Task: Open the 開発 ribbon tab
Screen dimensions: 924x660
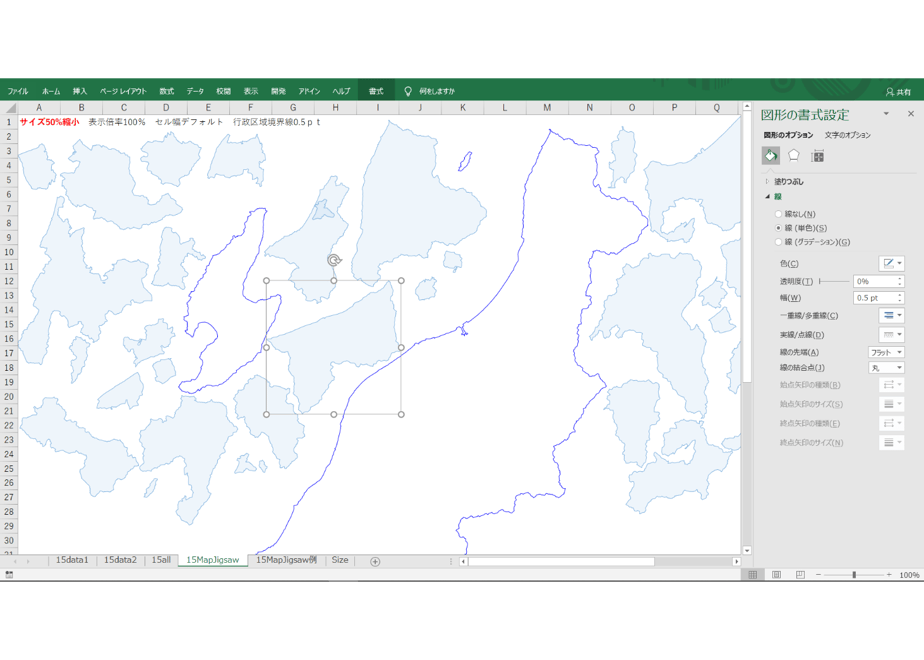Action: [278, 91]
